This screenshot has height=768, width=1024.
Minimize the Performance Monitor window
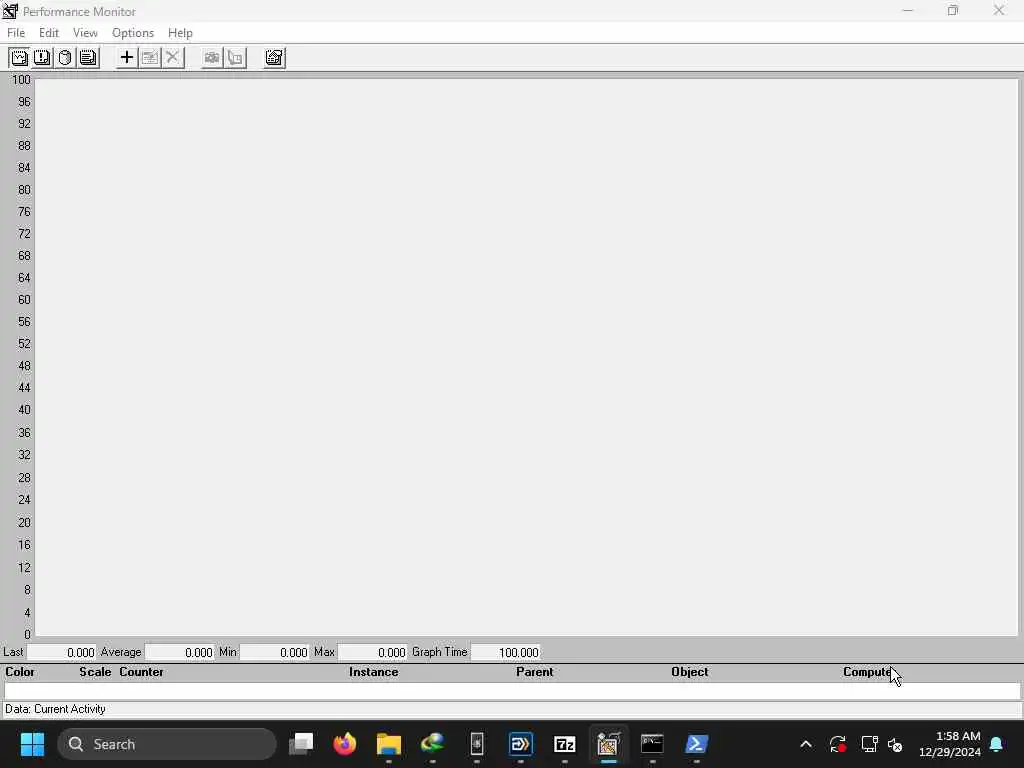[x=908, y=10]
